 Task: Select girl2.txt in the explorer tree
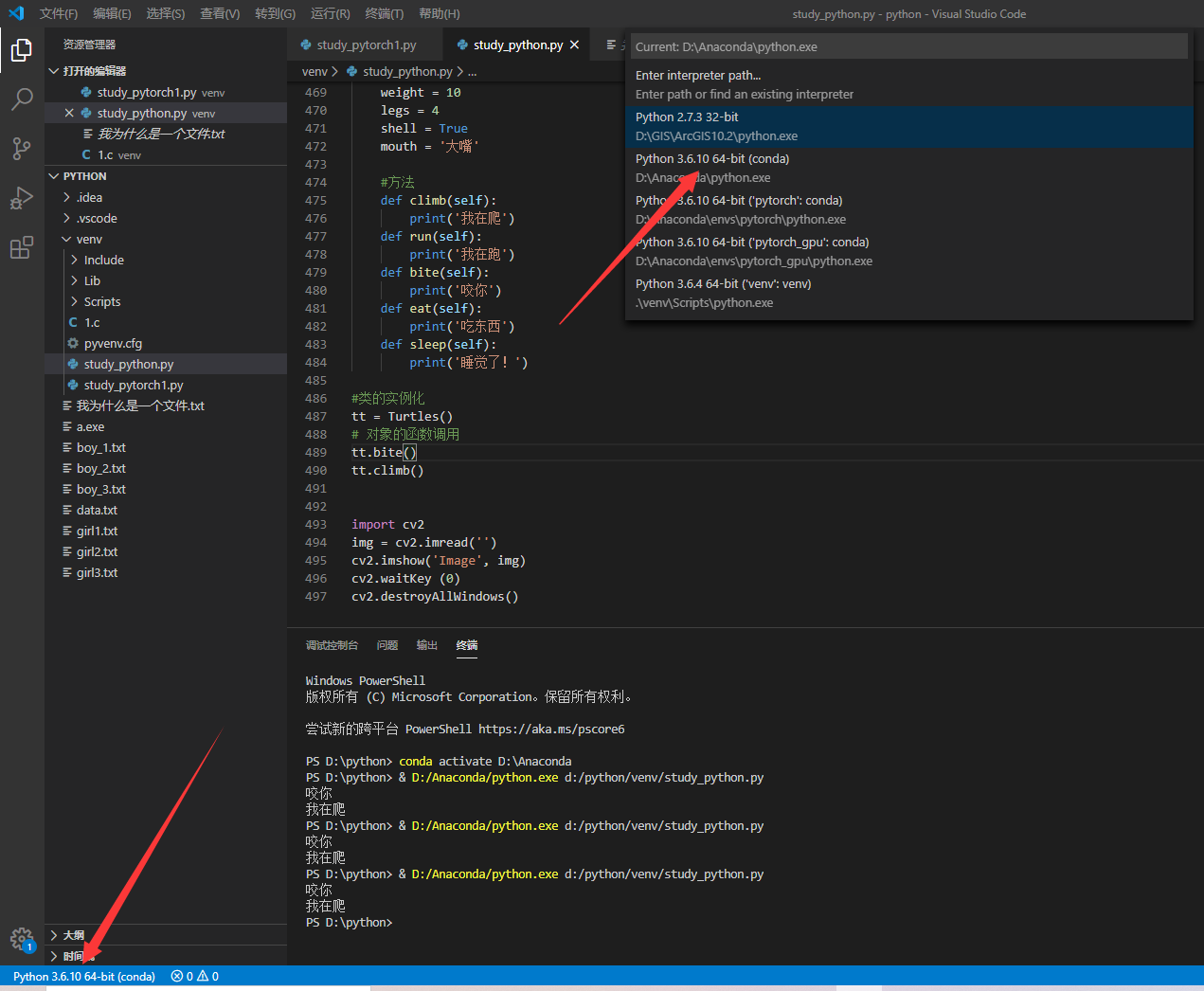tap(96, 550)
